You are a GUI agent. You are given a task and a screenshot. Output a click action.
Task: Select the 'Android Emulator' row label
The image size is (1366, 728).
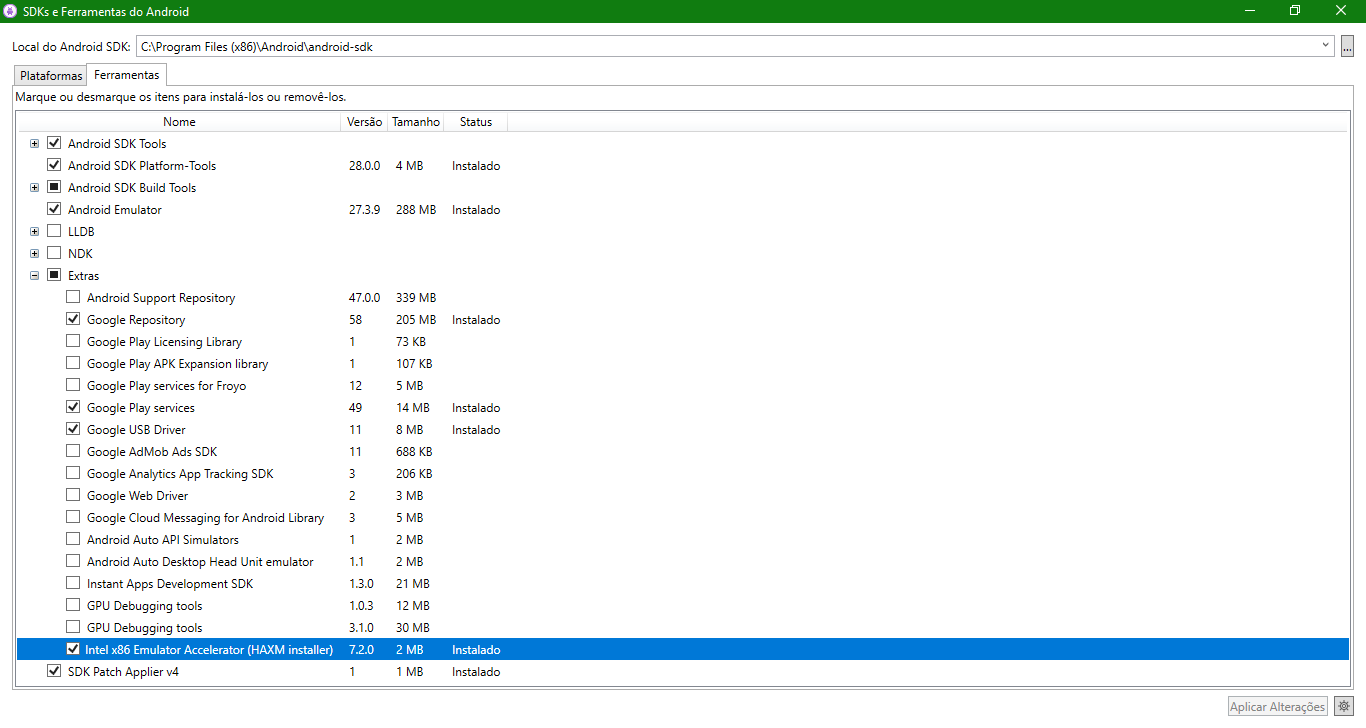115,210
